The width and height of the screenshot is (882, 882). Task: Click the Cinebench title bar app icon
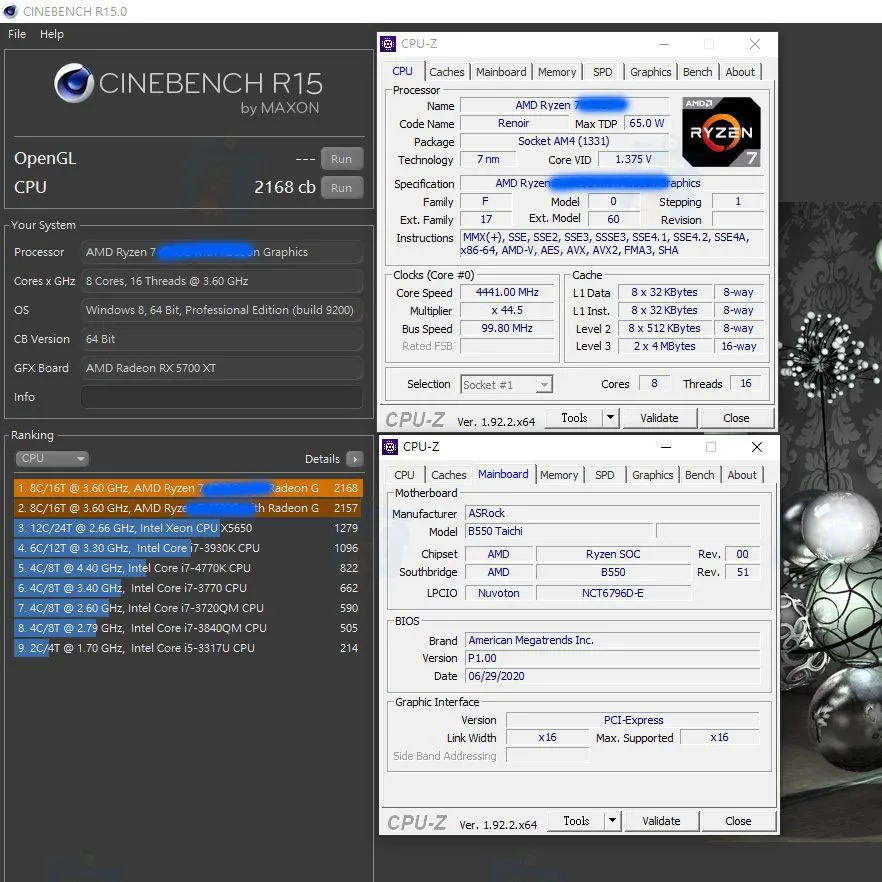10,11
